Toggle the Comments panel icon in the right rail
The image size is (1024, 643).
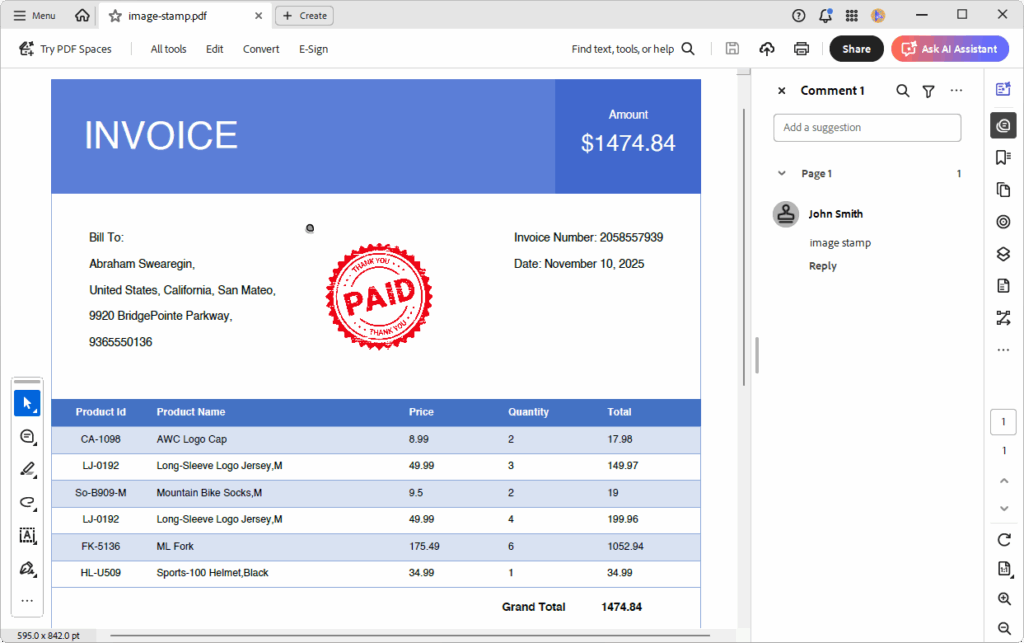coord(1003,125)
